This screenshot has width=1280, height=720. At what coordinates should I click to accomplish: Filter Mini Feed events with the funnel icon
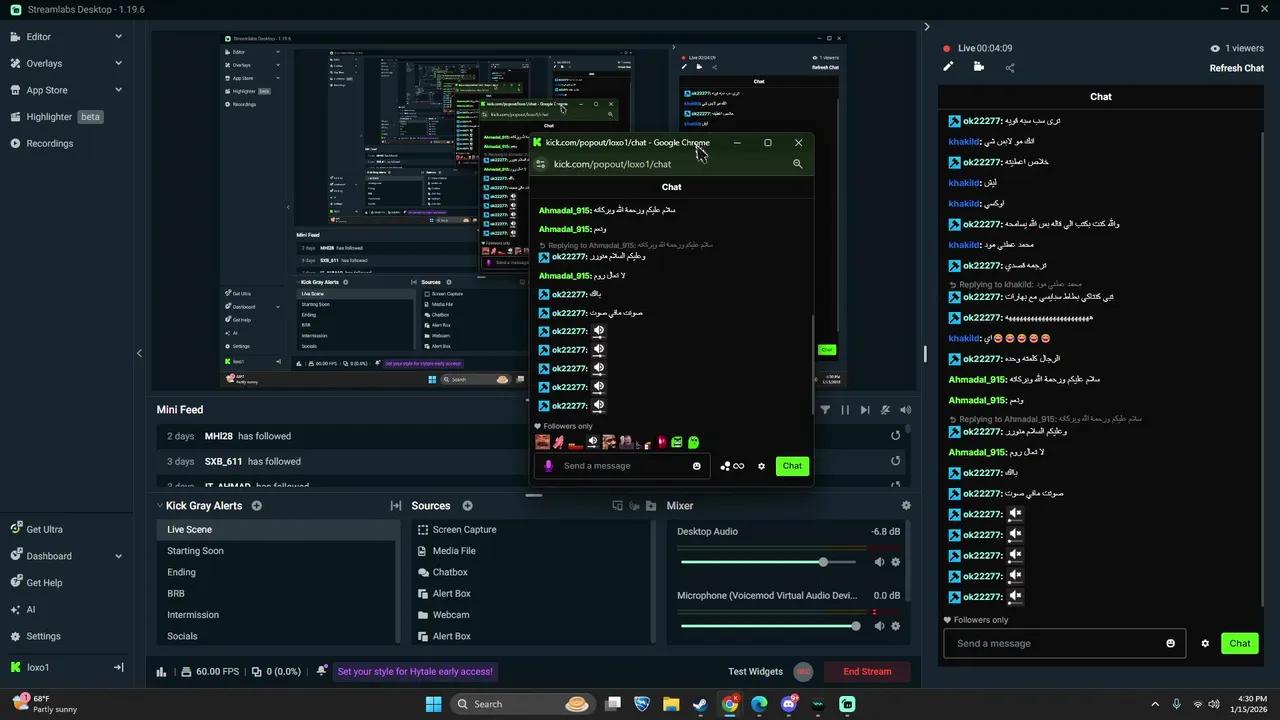825,410
